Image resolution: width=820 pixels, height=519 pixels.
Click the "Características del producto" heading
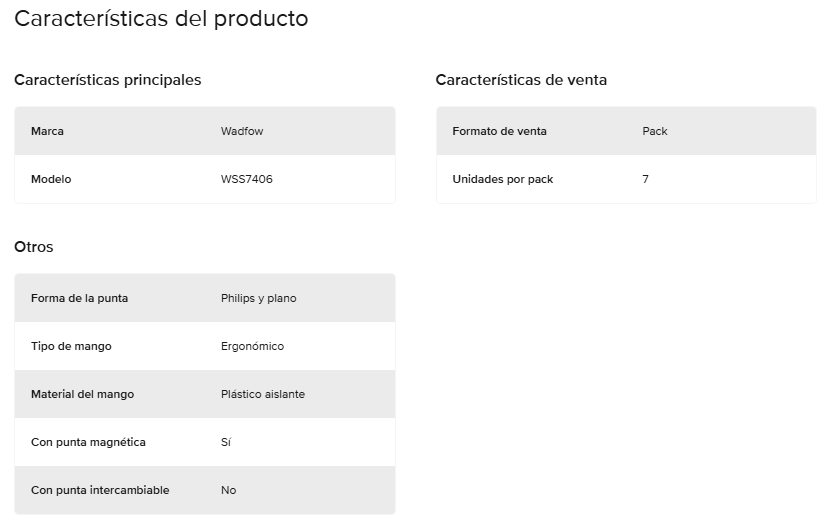[x=161, y=19]
